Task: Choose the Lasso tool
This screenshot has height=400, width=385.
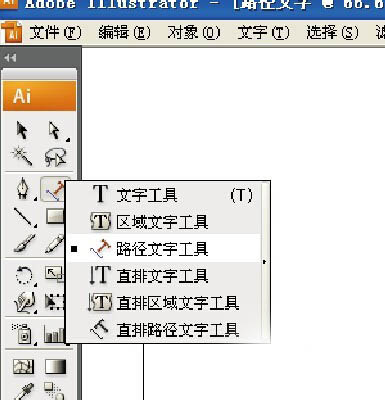Action: click(x=55, y=157)
